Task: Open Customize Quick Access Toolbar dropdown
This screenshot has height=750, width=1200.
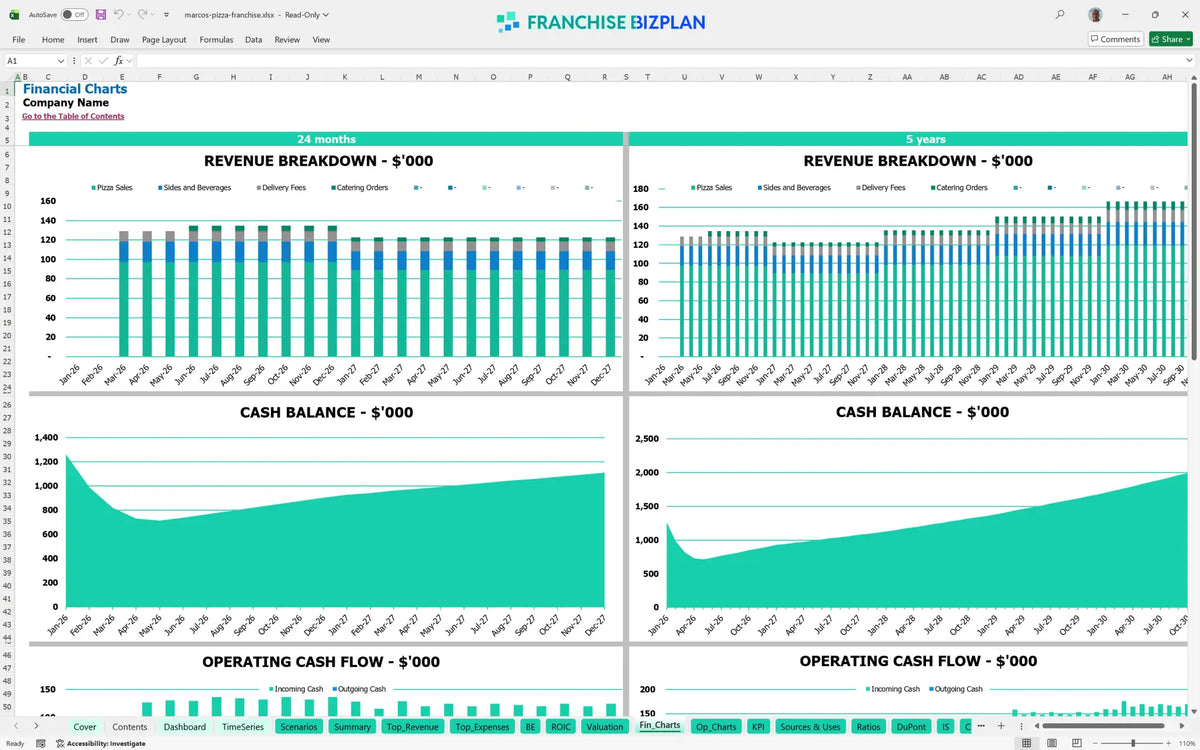Action: point(166,15)
